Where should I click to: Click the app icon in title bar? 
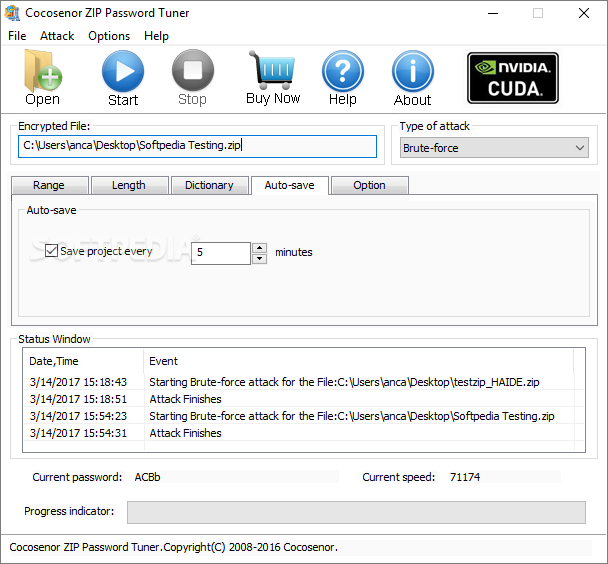point(12,13)
